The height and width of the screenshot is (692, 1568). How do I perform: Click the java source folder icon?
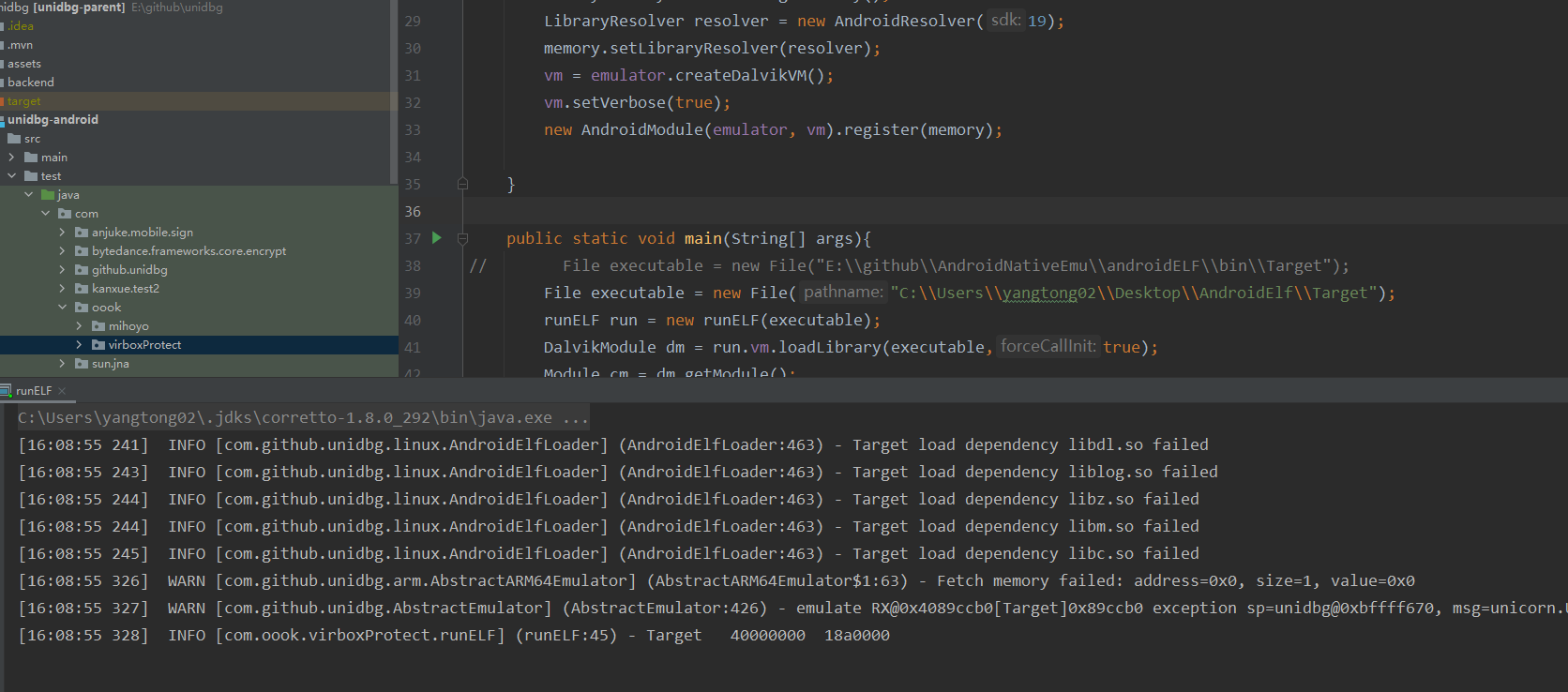point(48,195)
